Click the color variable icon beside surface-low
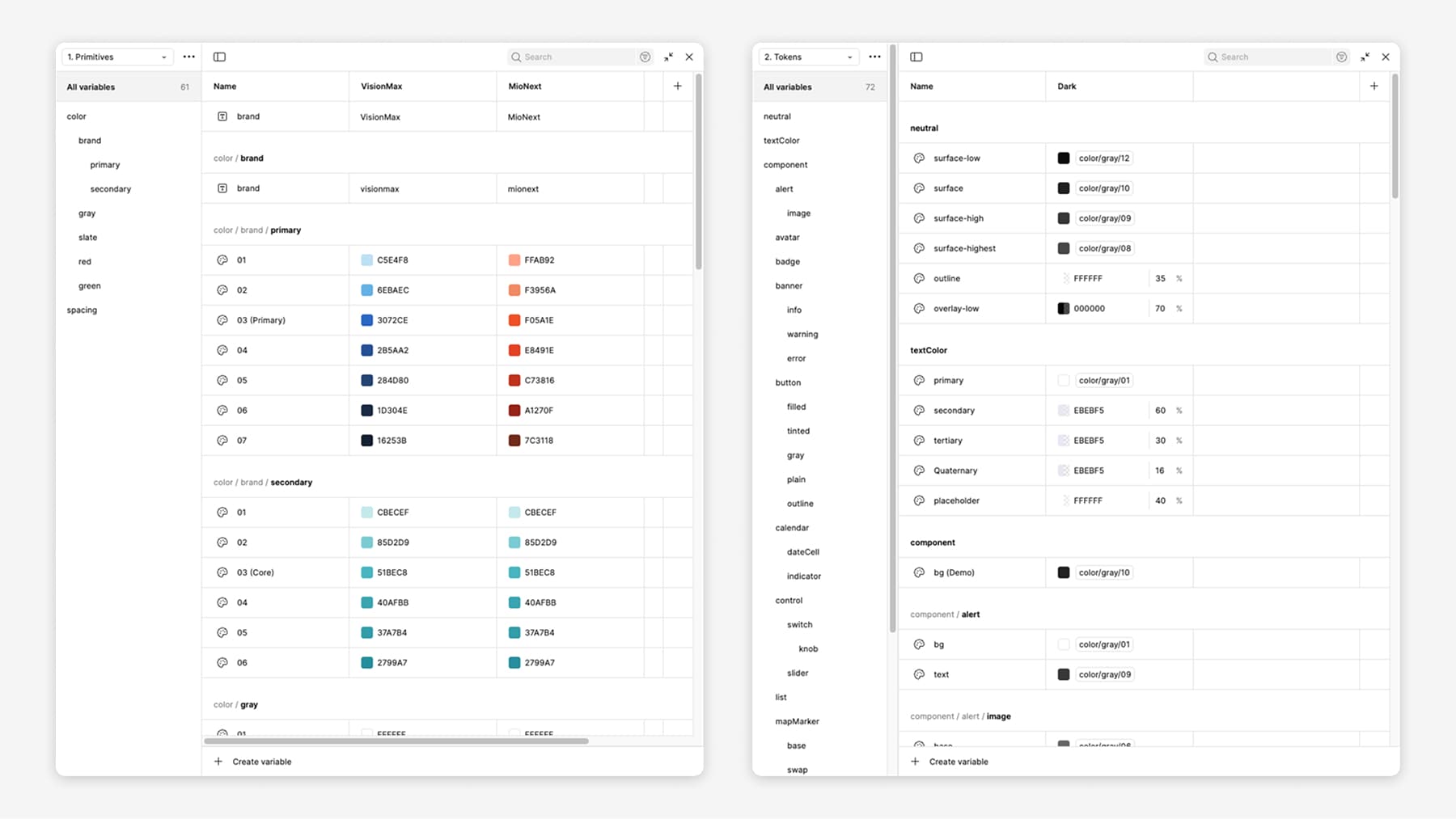The image size is (1456, 819). click(919, 158)
